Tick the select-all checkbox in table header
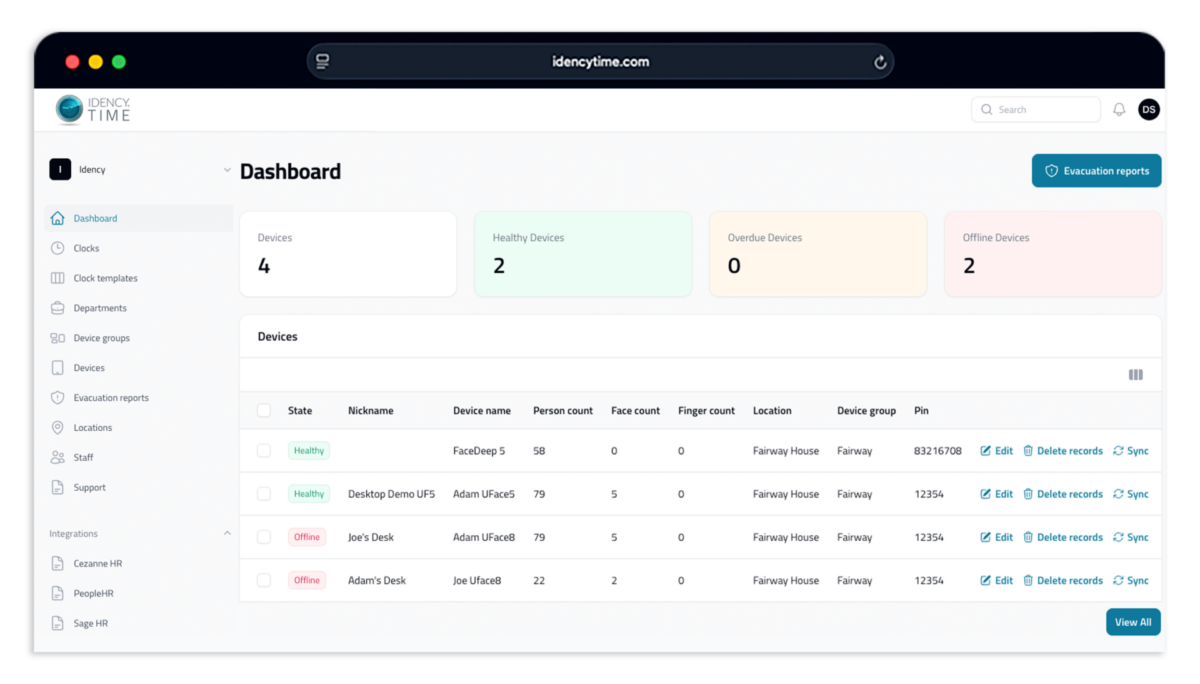The image size is (1200, 684). click(265, 410)
